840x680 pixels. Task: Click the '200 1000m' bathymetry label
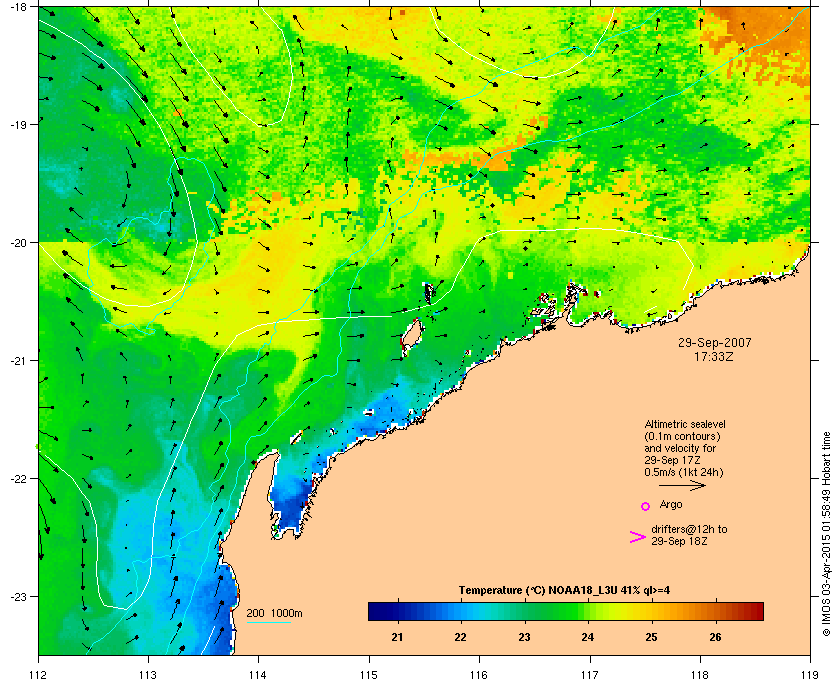[274, 614]
